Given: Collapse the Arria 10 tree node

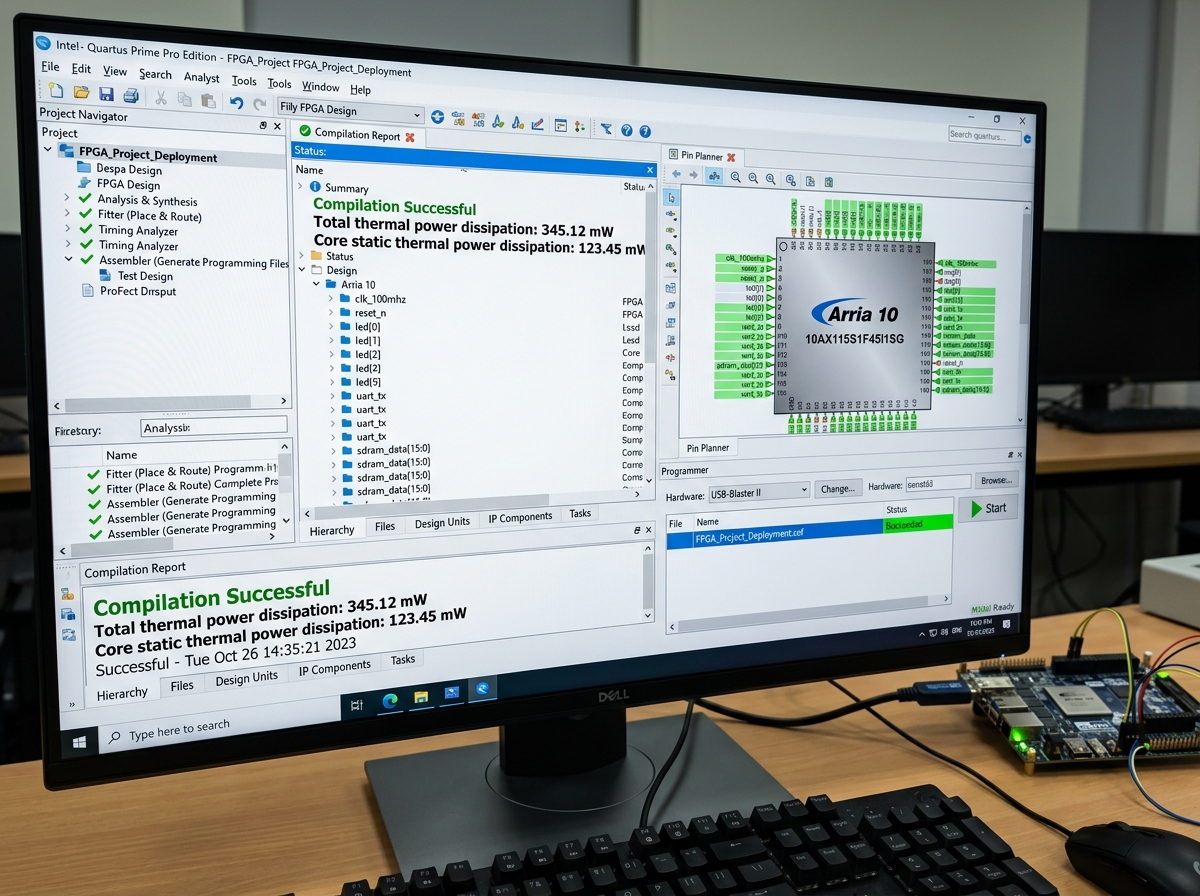Looking at the screenshot, I should point(317,284).
